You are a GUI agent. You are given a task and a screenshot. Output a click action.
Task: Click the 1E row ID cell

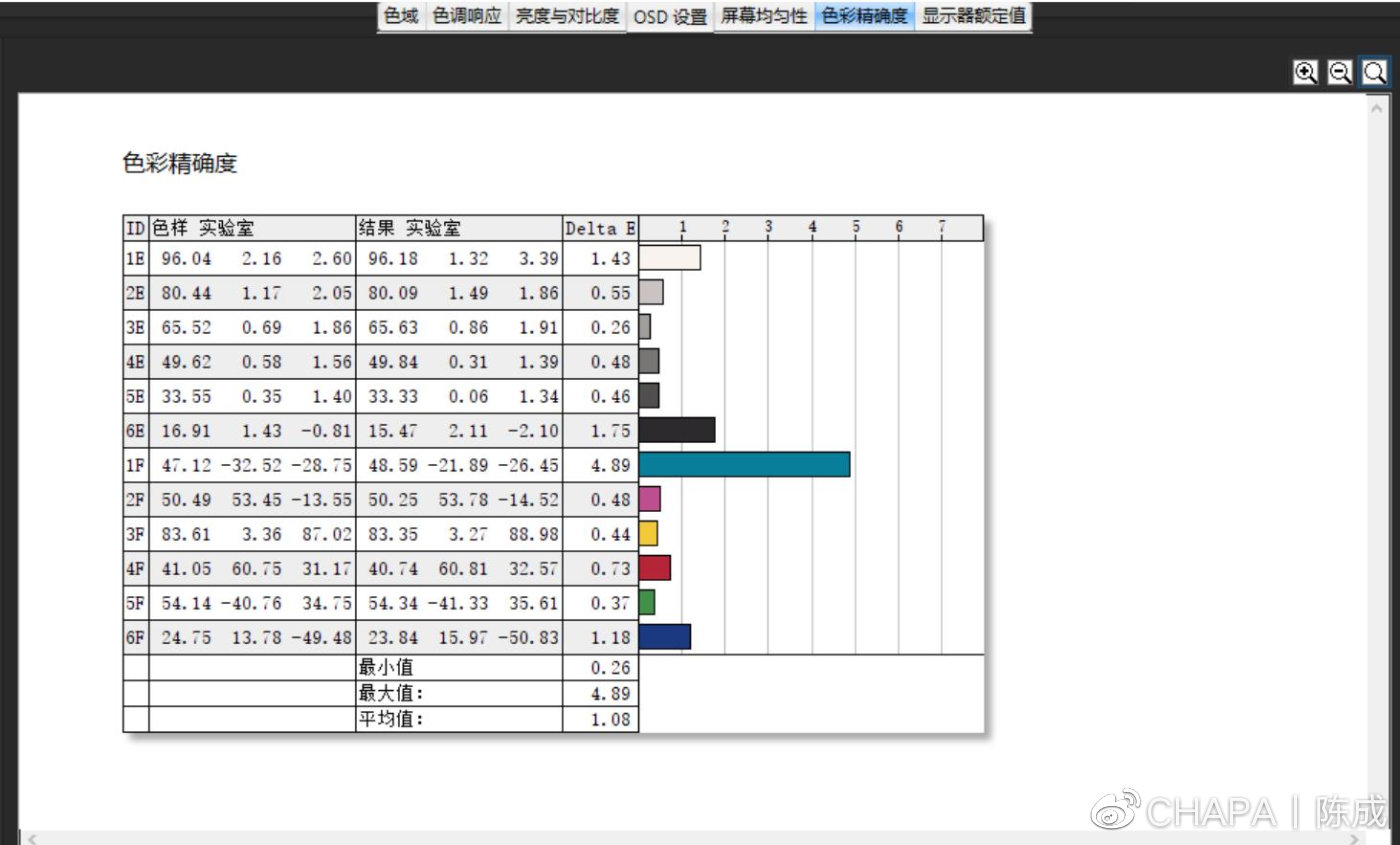pyautogui.click(x=136, y=259)
